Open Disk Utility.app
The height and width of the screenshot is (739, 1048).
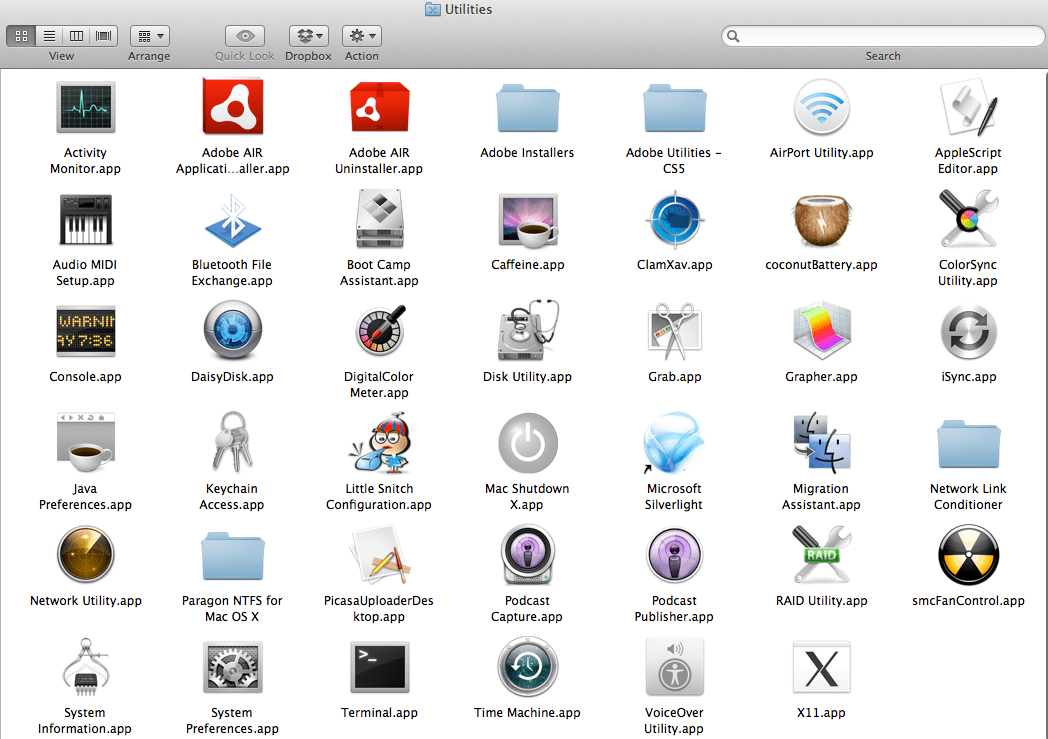(528, 331)
